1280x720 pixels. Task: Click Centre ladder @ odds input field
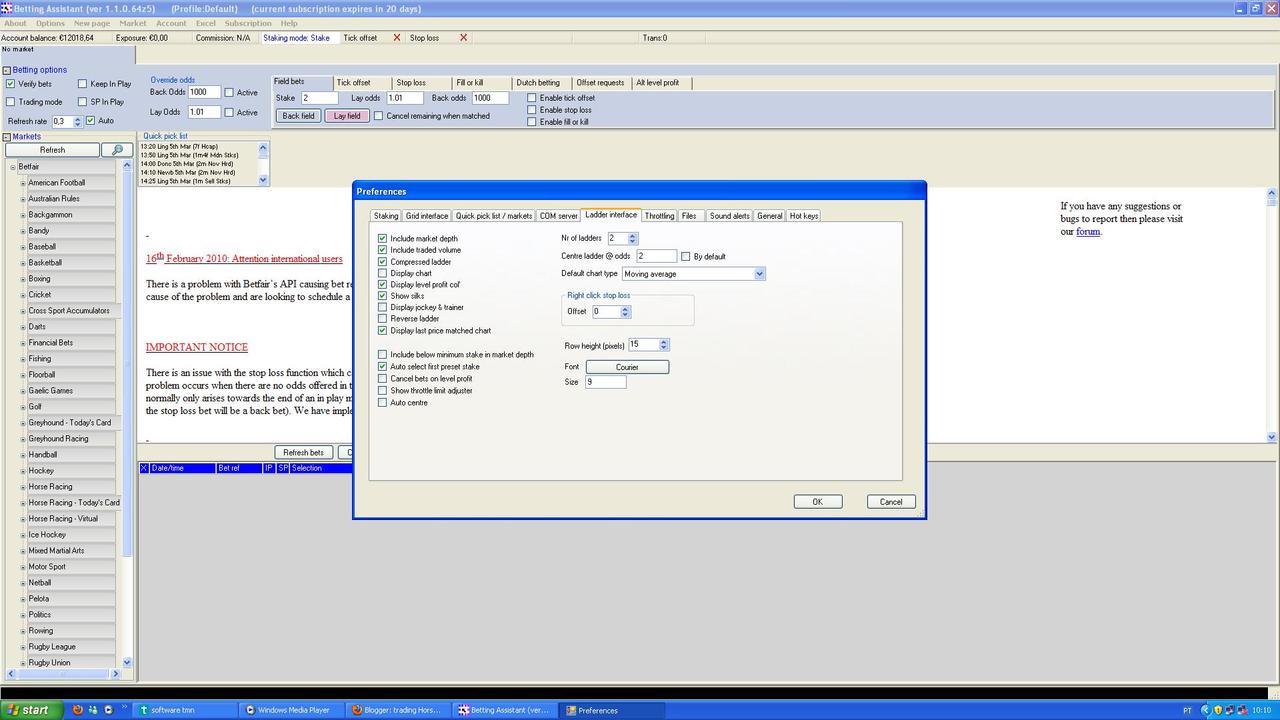pos(656,256)
